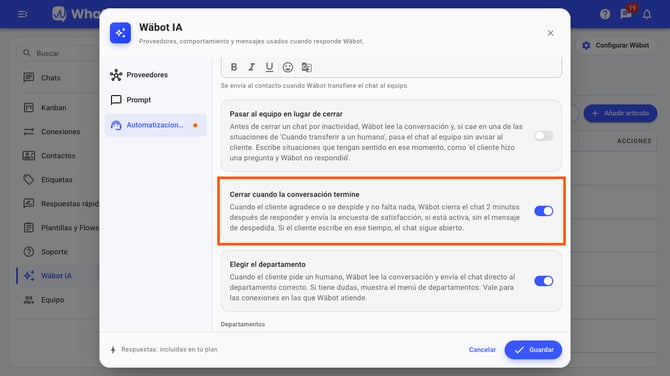The width and height of the screenshot is (670, 376).
Task: Collapse the sidebar with the menu icon
Action: 23,14
